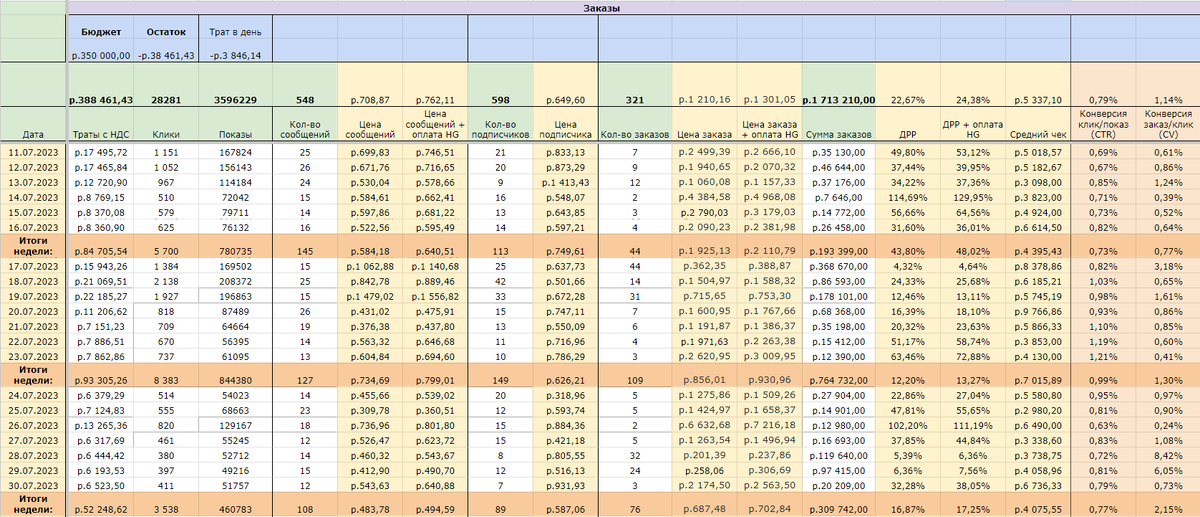
Task: Click the overall ДРР value 22,67%
Action: (908, 100)
